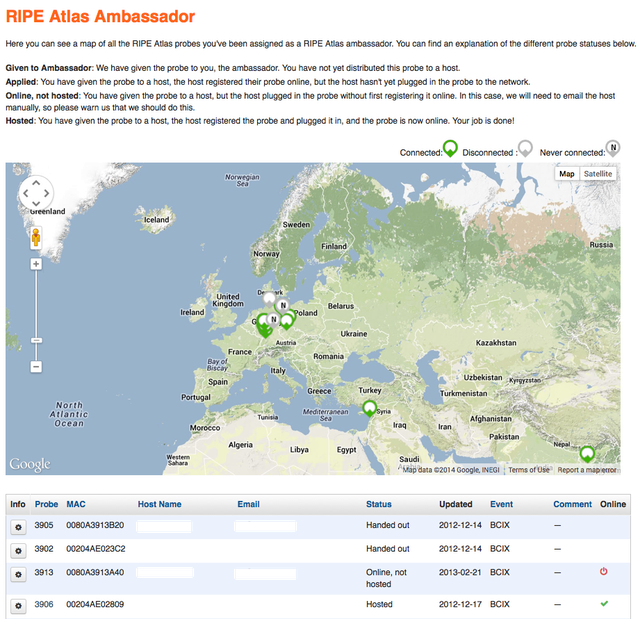Click the Never connected legend icon
Viewport: 640px width, 619px height.
point(613,149)
